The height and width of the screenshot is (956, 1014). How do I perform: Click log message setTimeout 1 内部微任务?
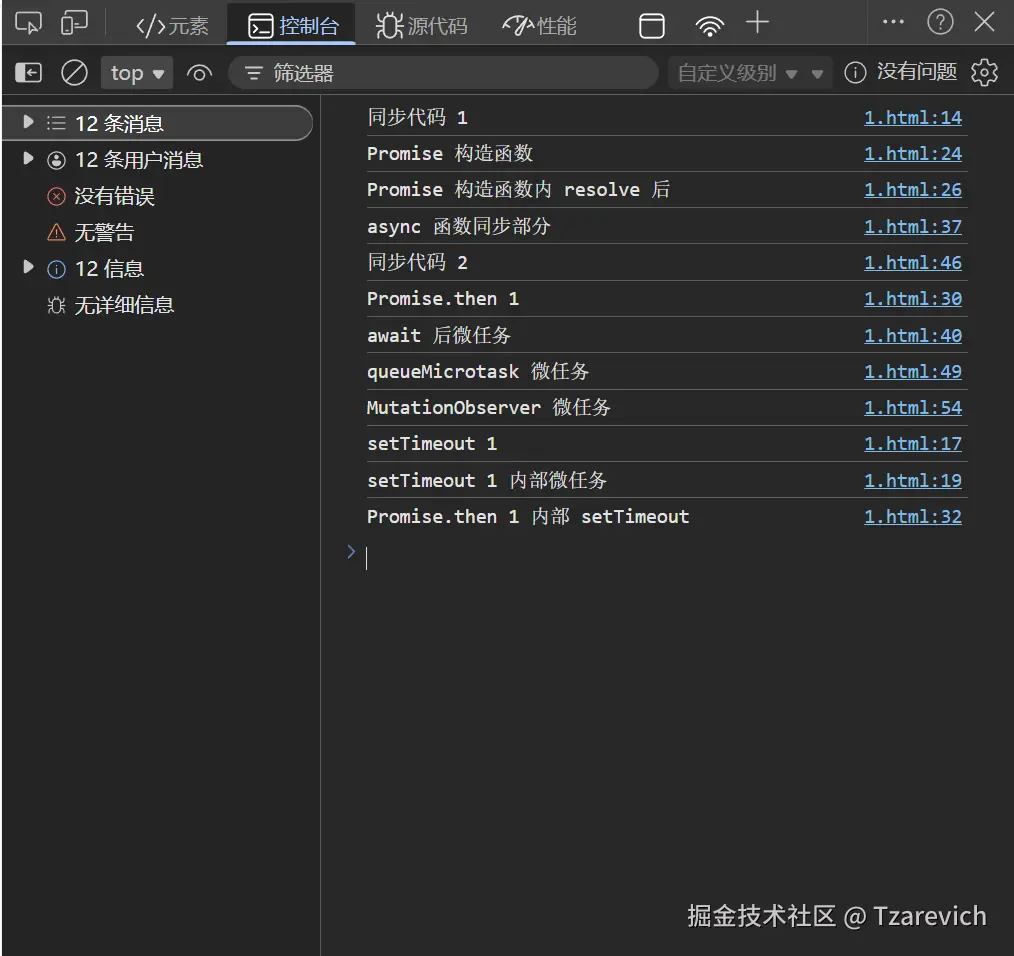(487, 481)
